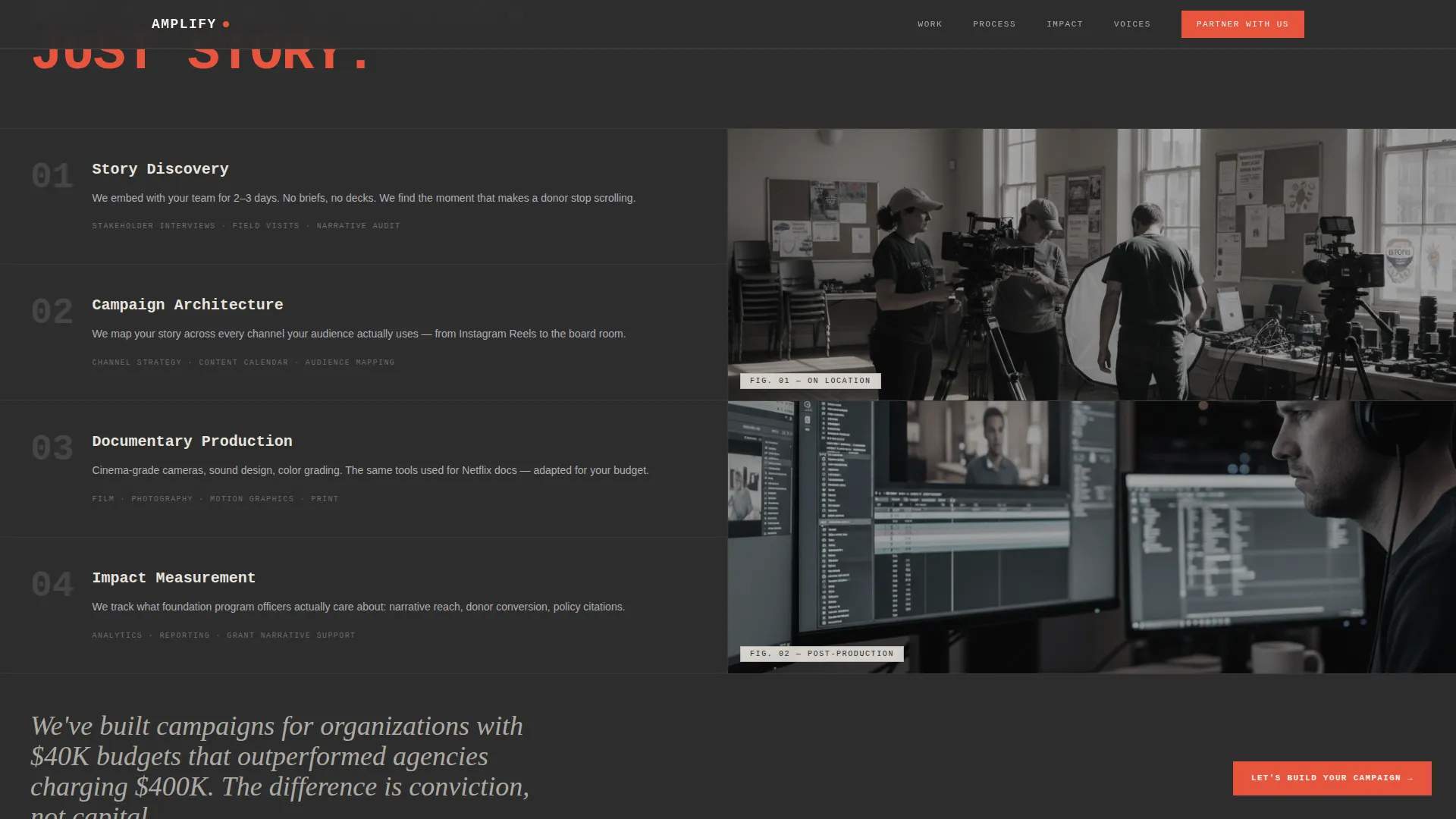
Task: Click the '$40K budgets' italic quote
Action: pyautogui.click(x=281, y=766)
